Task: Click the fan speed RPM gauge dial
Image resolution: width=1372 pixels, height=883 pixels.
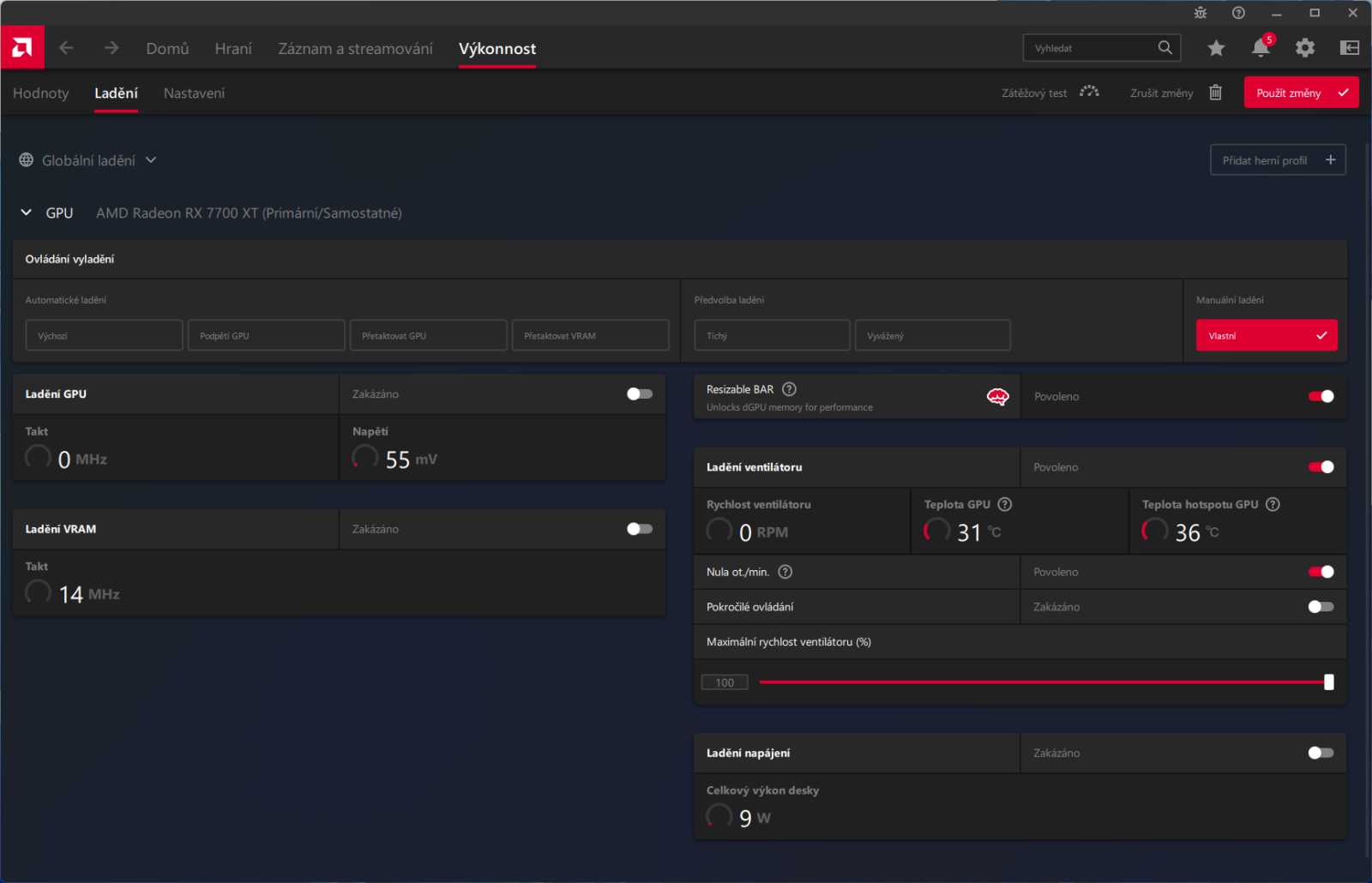Action: [x=719, y=530]
